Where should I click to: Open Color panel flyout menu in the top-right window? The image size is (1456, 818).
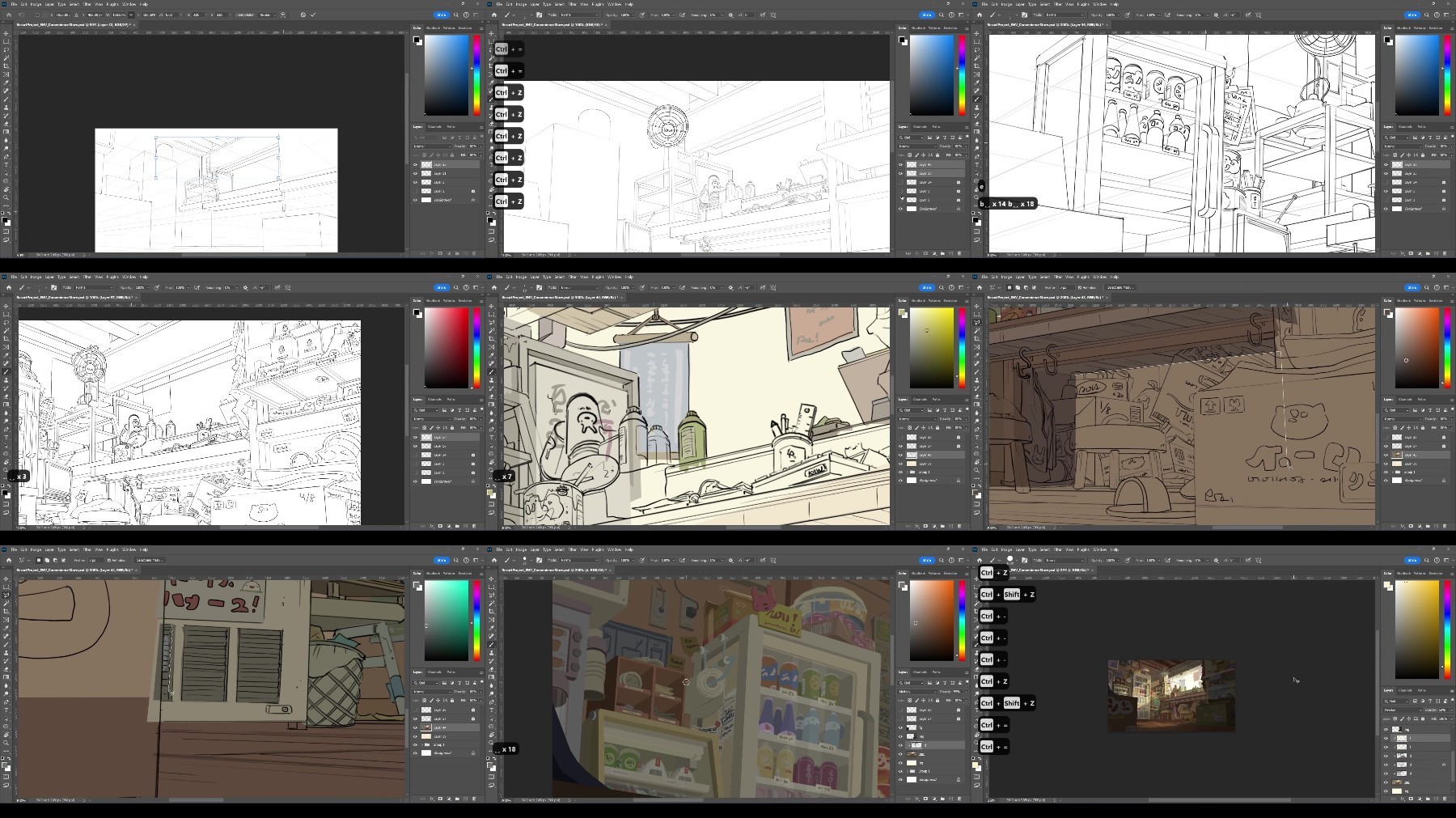[1451, 28]
